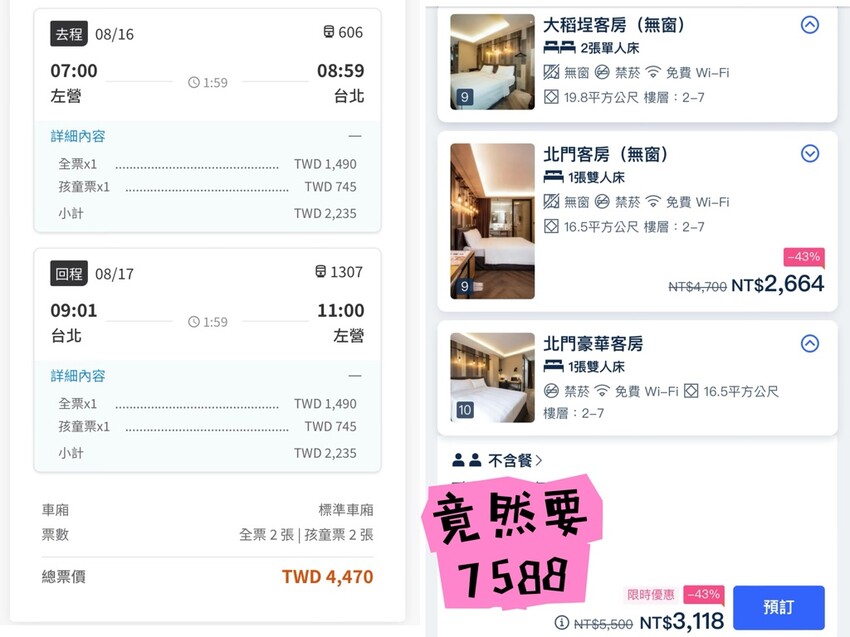The height and width of the screenshot is (637, 850).
Task: Click the no-window icon in 大稻埕客房
Action: [x=551, y=72]
